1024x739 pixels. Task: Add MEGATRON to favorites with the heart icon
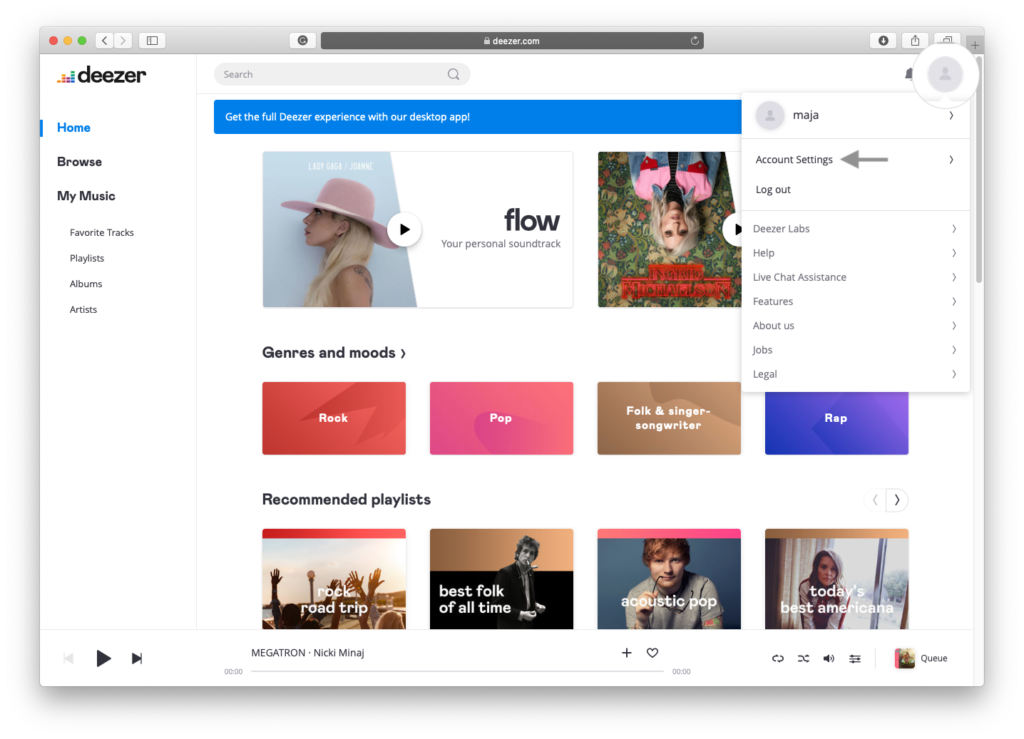652,653
